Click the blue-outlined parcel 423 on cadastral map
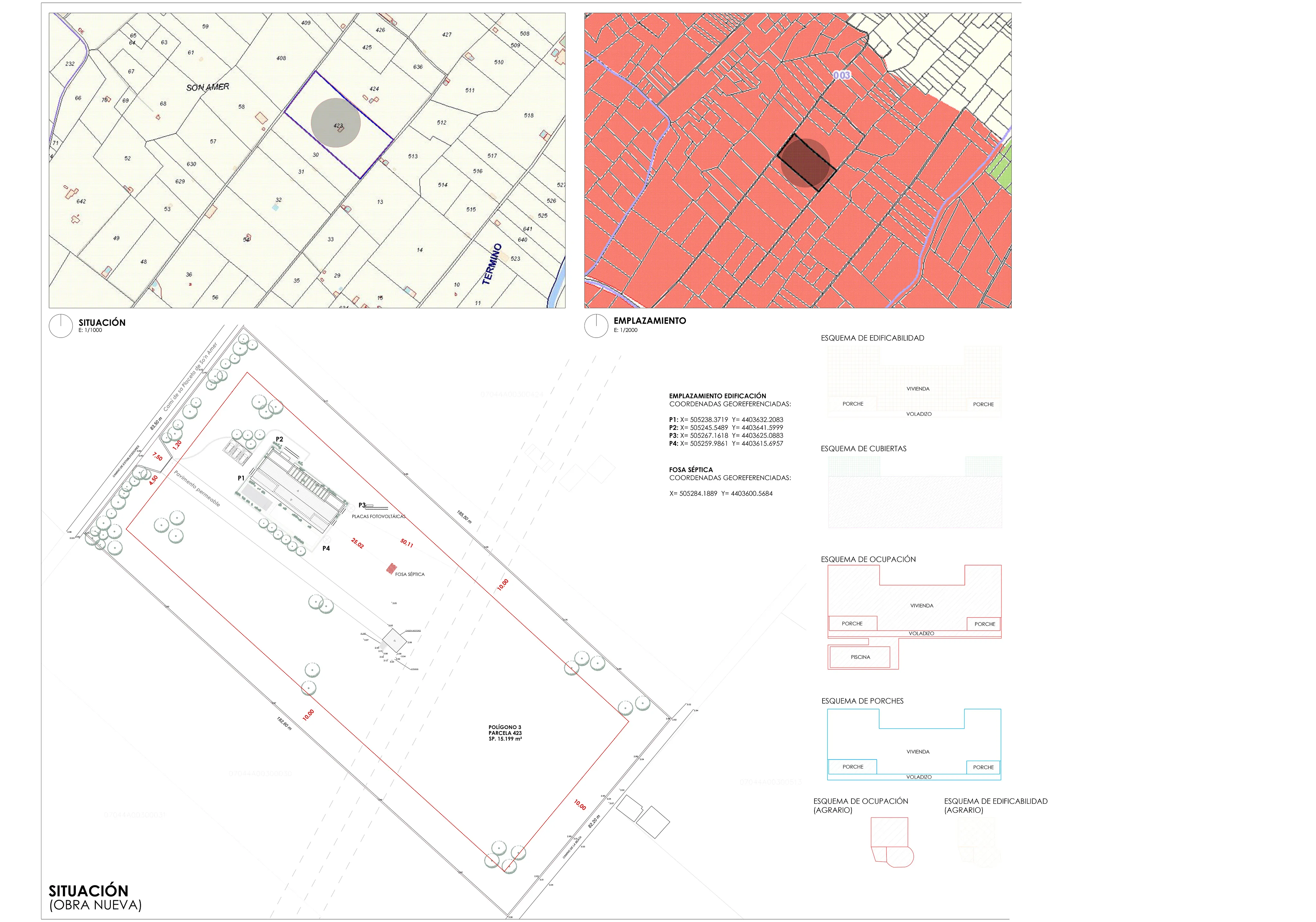The height and width of the screenshot is (922, 1316). pyautogui.click(x=339, y=125)
